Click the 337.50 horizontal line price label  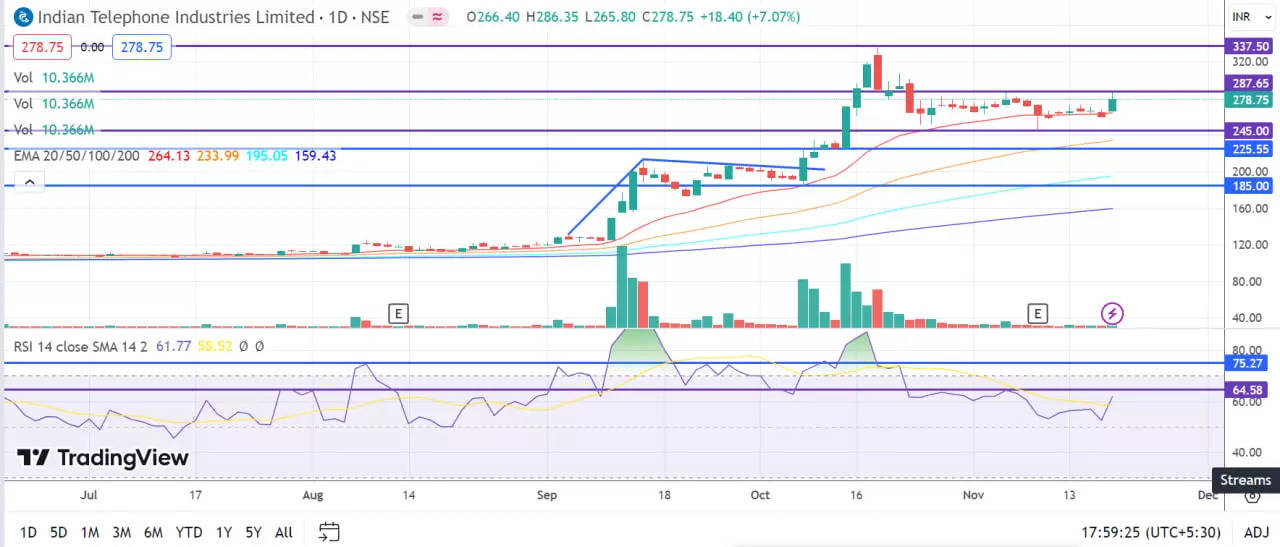[1251, 46]
